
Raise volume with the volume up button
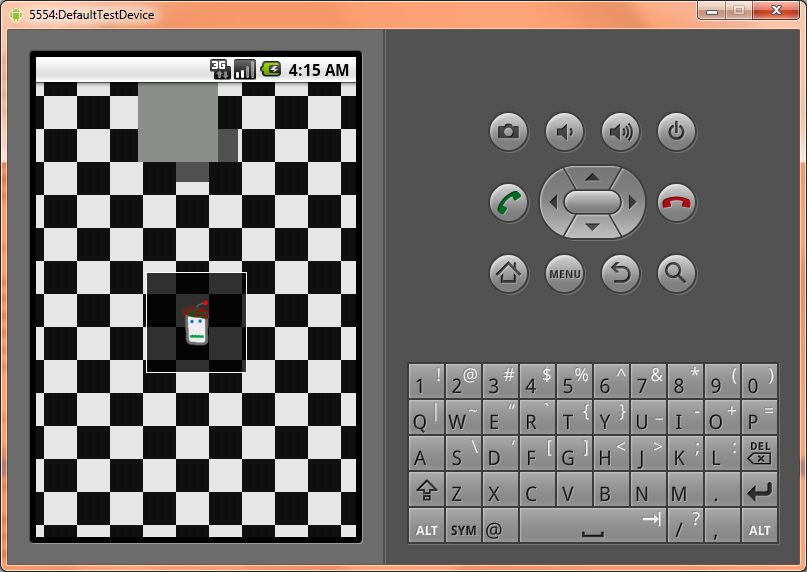(x=620, y=131)
